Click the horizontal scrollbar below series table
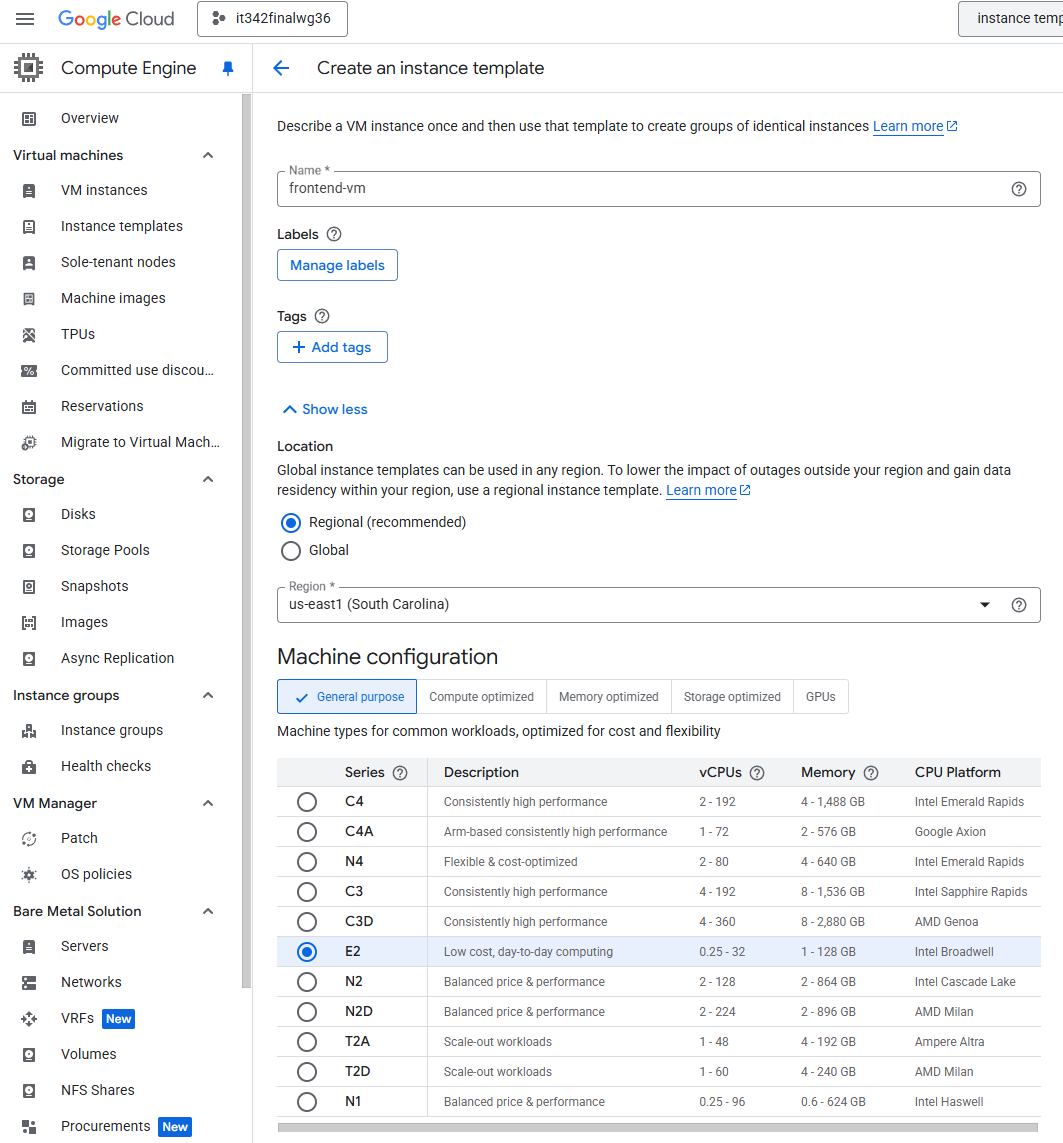The image size is (1063, 1143). pos(658,1127)
